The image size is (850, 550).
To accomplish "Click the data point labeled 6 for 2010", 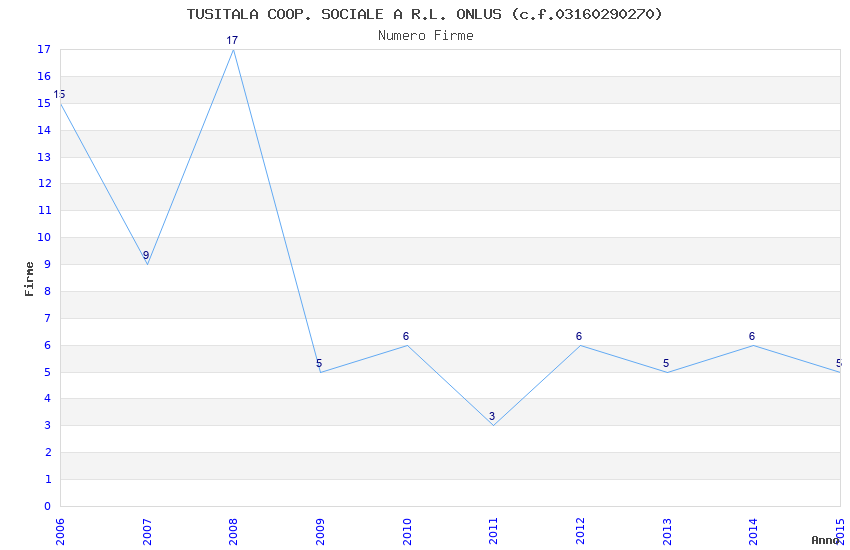I will pos(405,336).
